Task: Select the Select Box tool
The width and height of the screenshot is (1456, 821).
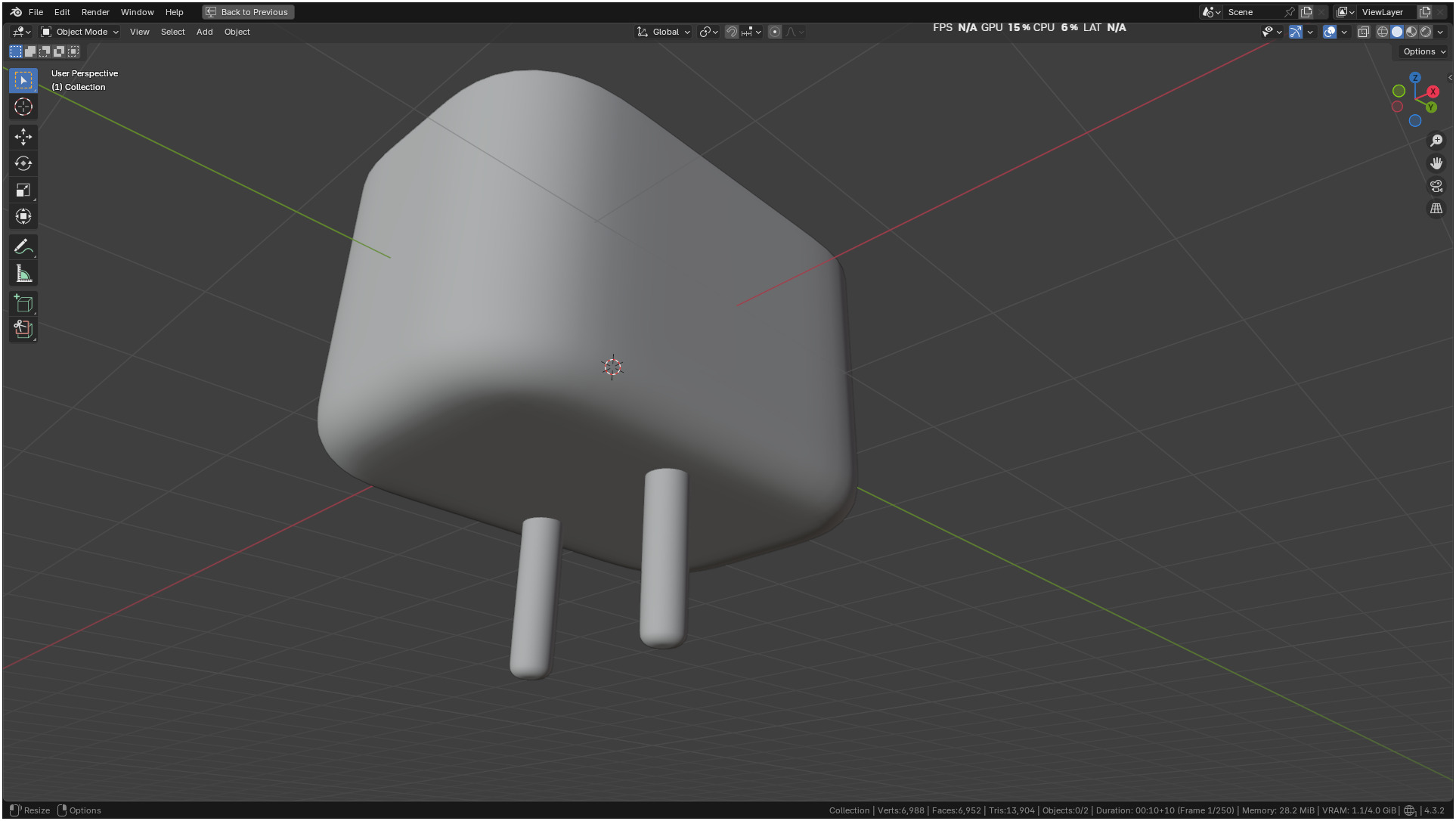Action: [23, 80]
